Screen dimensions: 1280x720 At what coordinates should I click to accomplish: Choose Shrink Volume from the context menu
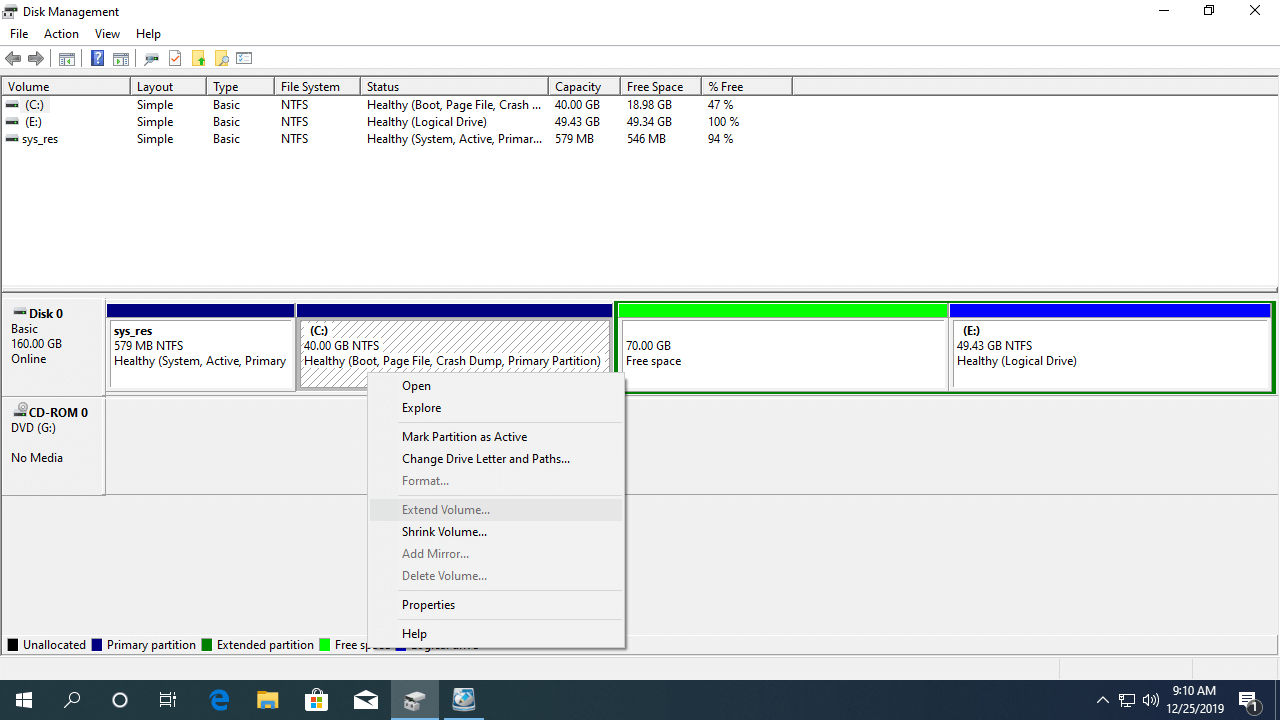[x=444, y=532]
